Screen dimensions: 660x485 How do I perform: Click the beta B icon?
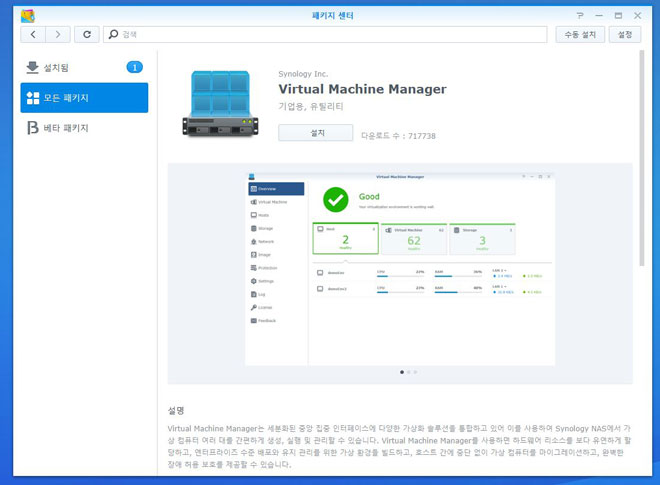[32, 128]
